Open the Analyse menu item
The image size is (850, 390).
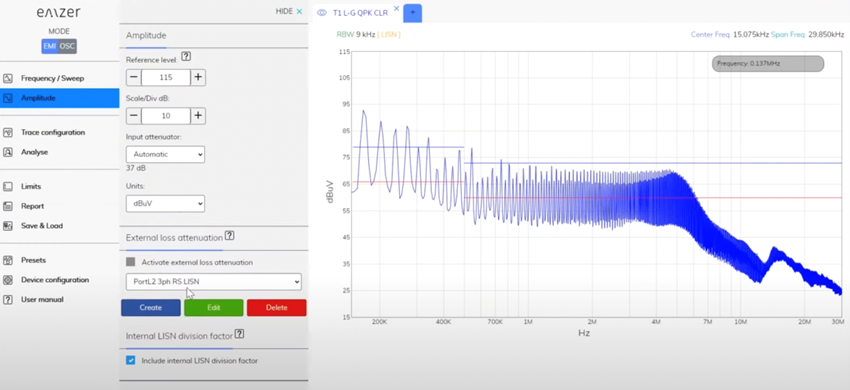35,152
